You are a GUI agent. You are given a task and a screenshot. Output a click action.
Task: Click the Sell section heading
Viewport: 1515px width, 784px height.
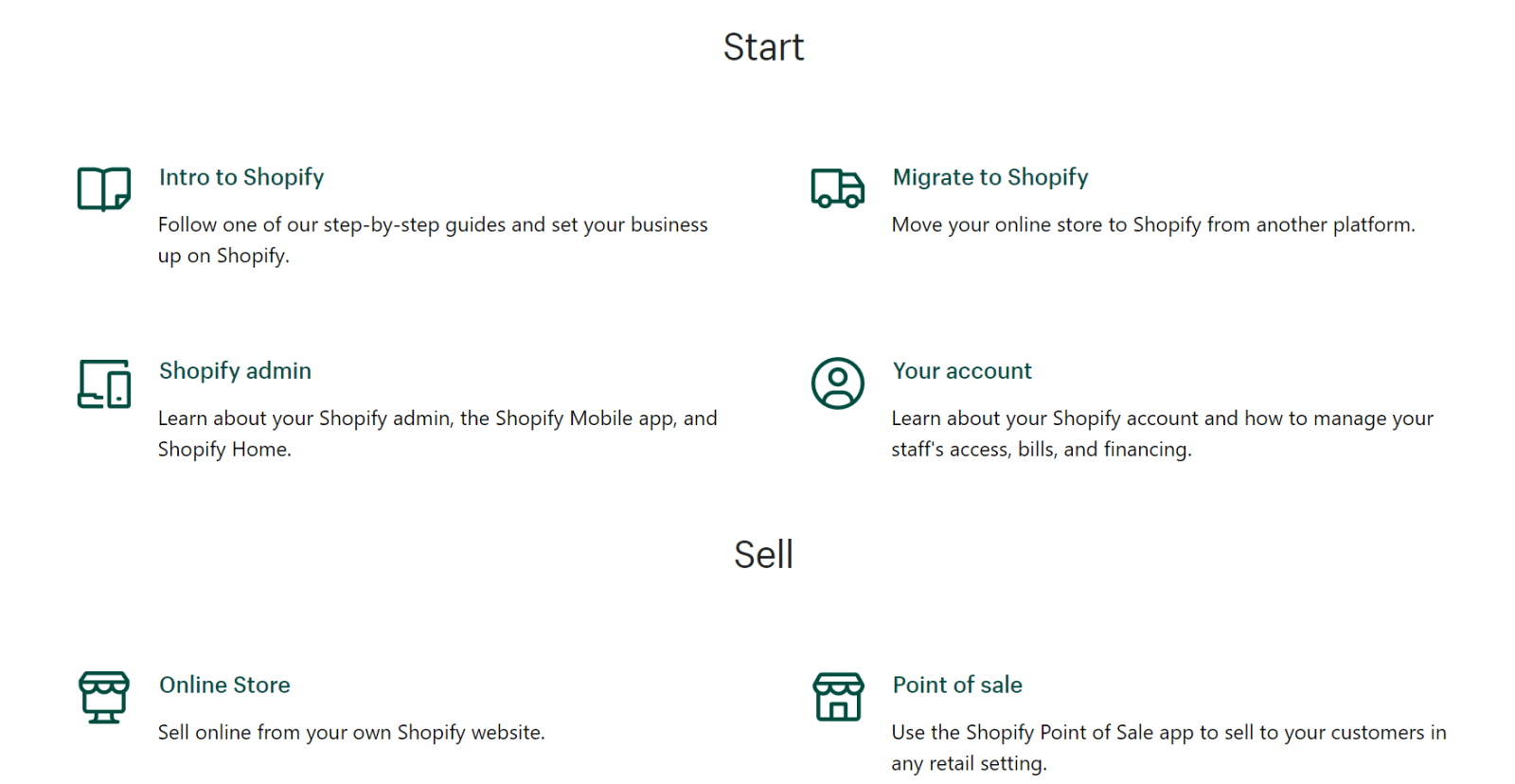click(x=763, y=555)
